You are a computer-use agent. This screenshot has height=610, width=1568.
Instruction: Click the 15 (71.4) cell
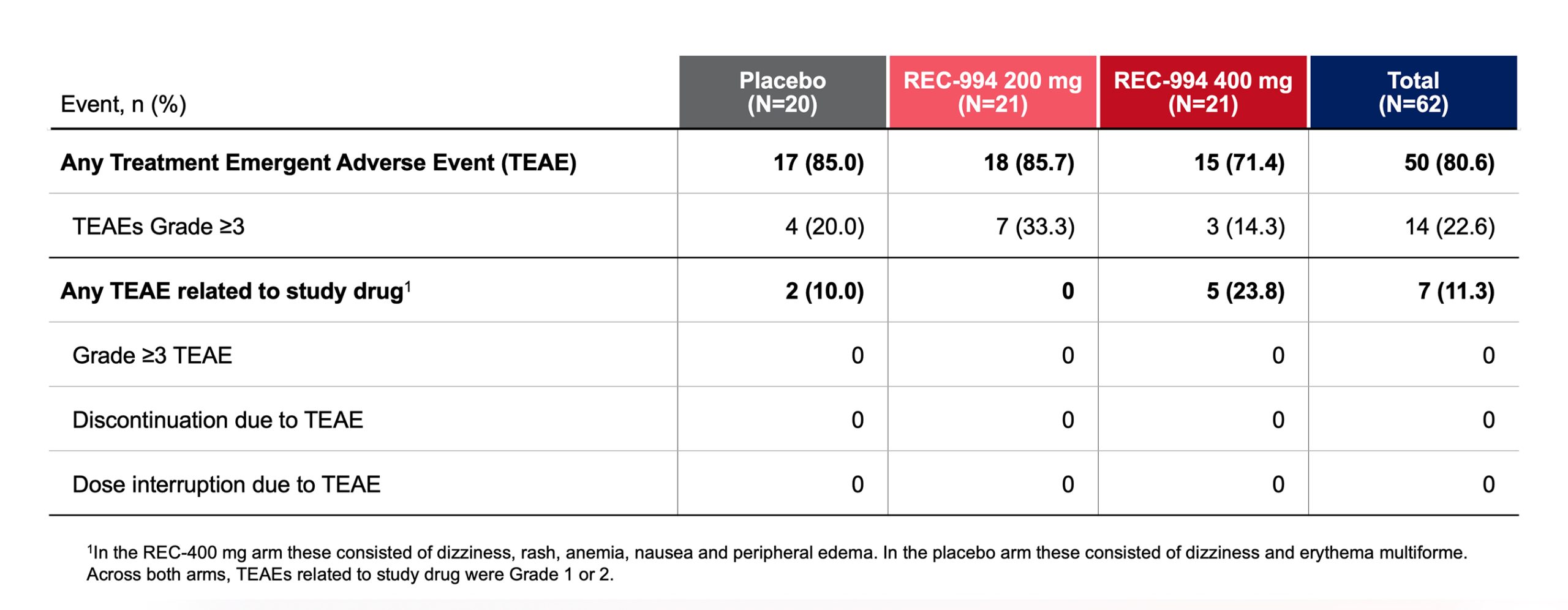pyautogui.click(x=1239, y=163)
